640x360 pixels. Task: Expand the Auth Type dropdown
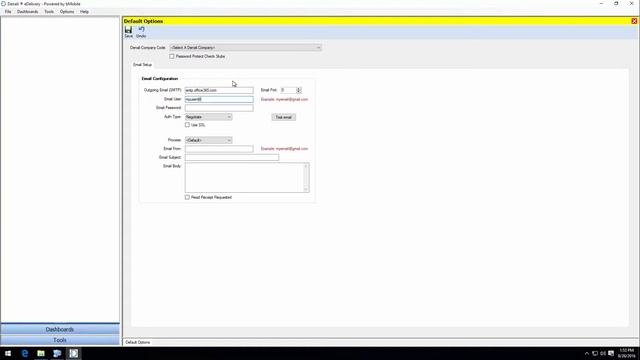click(209, 117)
